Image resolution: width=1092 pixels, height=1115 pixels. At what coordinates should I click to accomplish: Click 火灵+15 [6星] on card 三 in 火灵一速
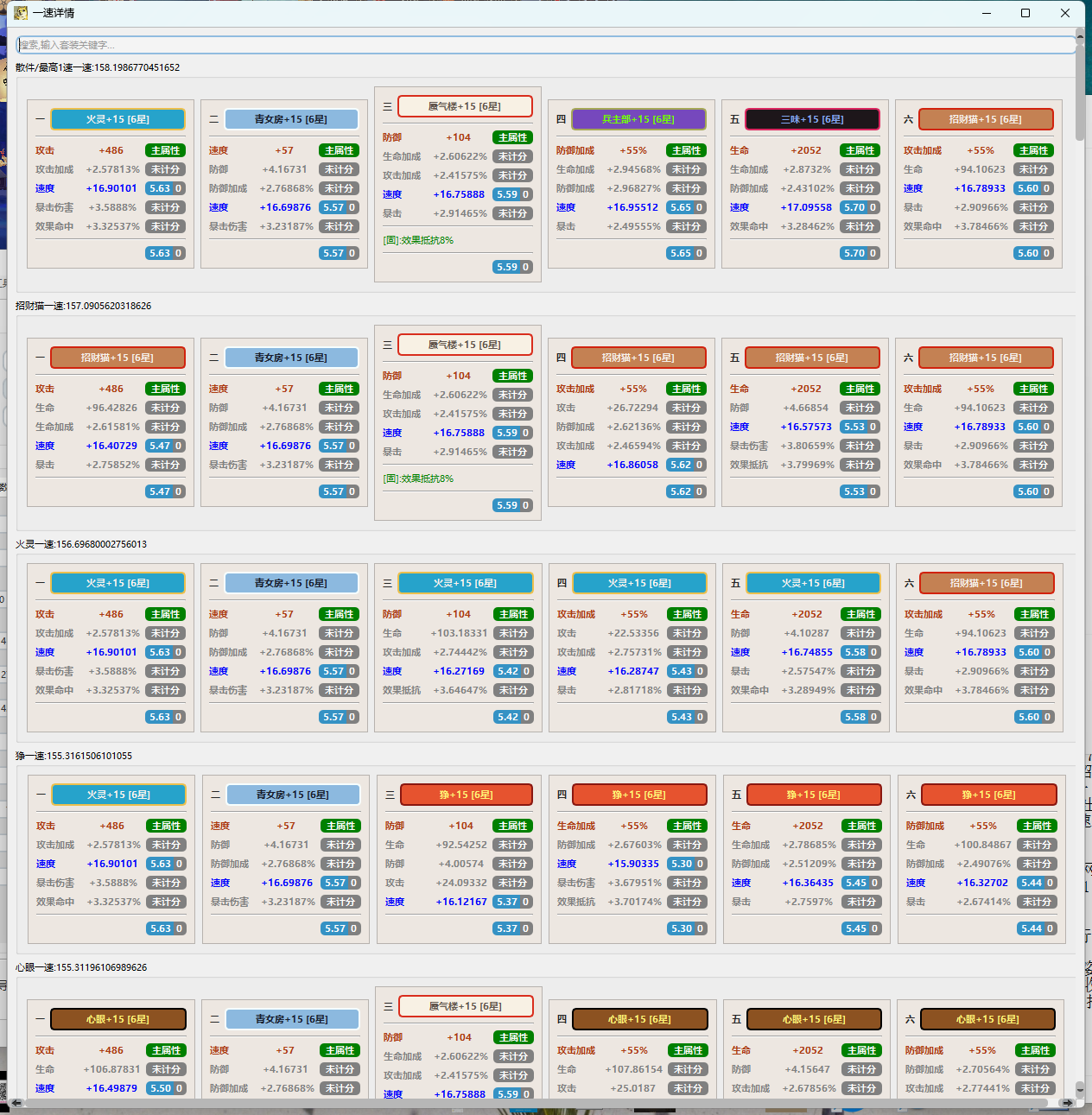pyautogui.click(x=465, y=583)
